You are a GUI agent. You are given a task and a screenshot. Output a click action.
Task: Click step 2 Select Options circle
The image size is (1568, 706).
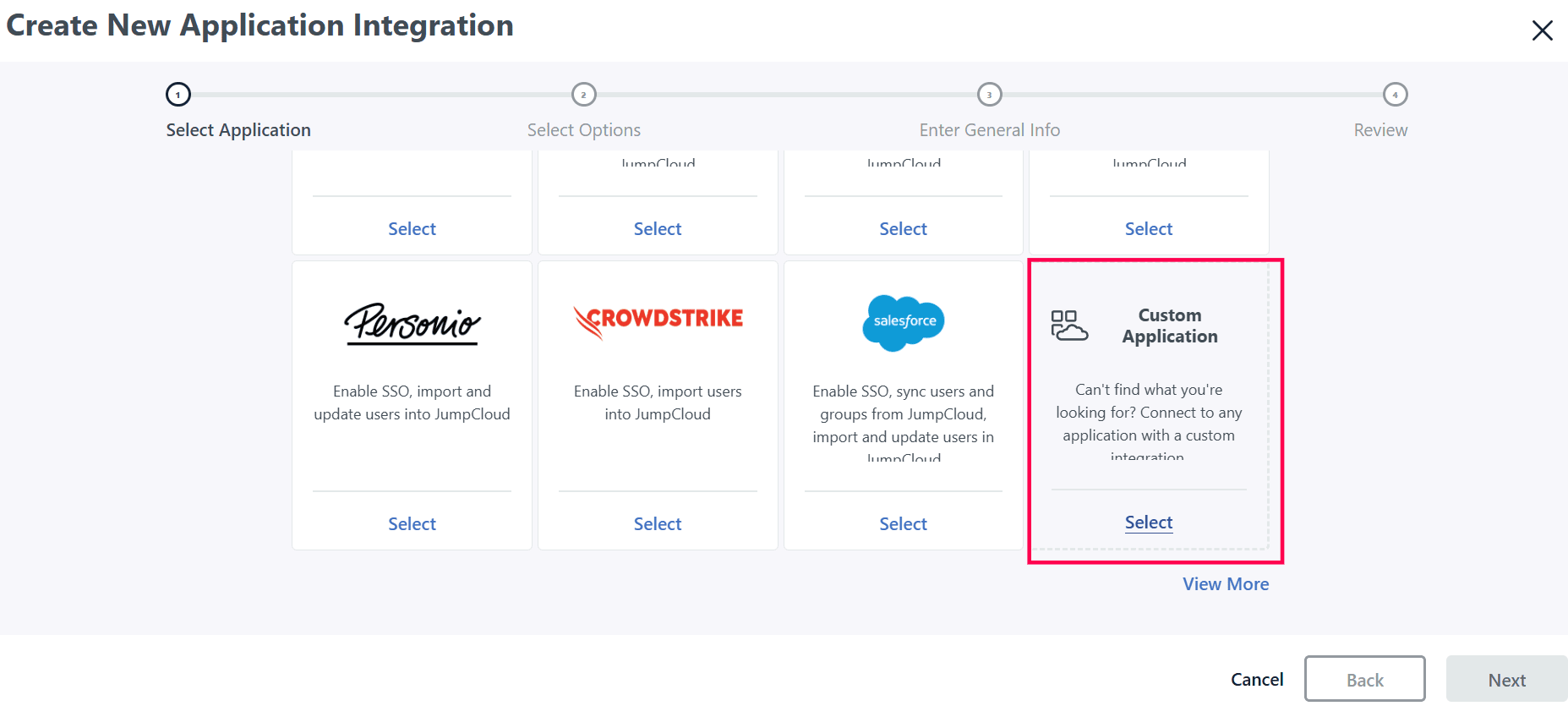point(584,95)
